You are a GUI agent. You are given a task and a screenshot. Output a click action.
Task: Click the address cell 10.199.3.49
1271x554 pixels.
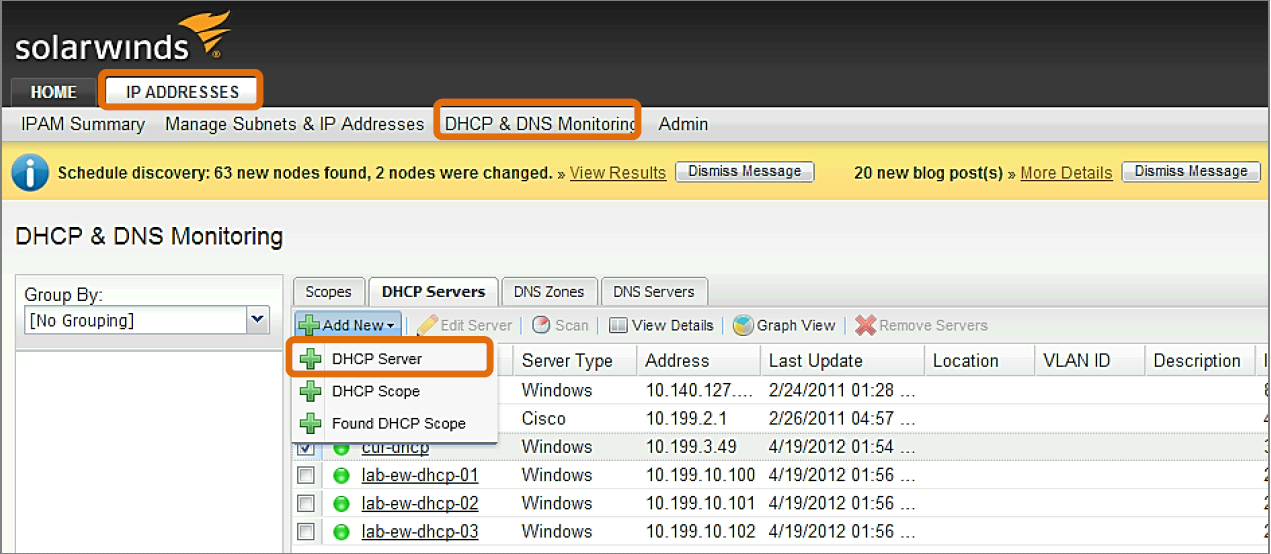point(691,447)
